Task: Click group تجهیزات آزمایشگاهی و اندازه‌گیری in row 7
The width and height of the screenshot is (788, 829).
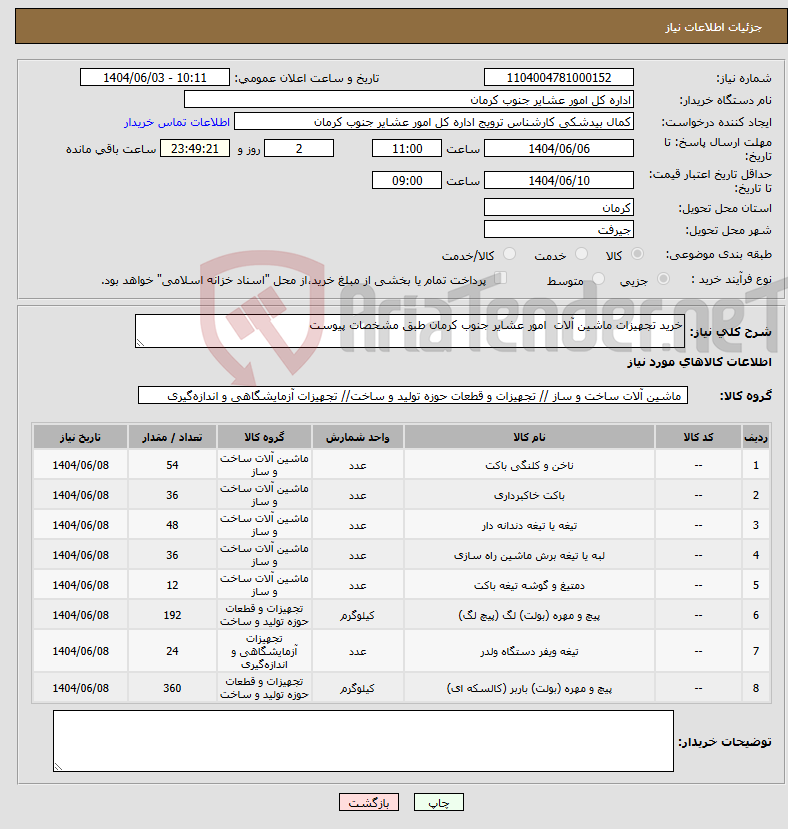Action: 264,651
